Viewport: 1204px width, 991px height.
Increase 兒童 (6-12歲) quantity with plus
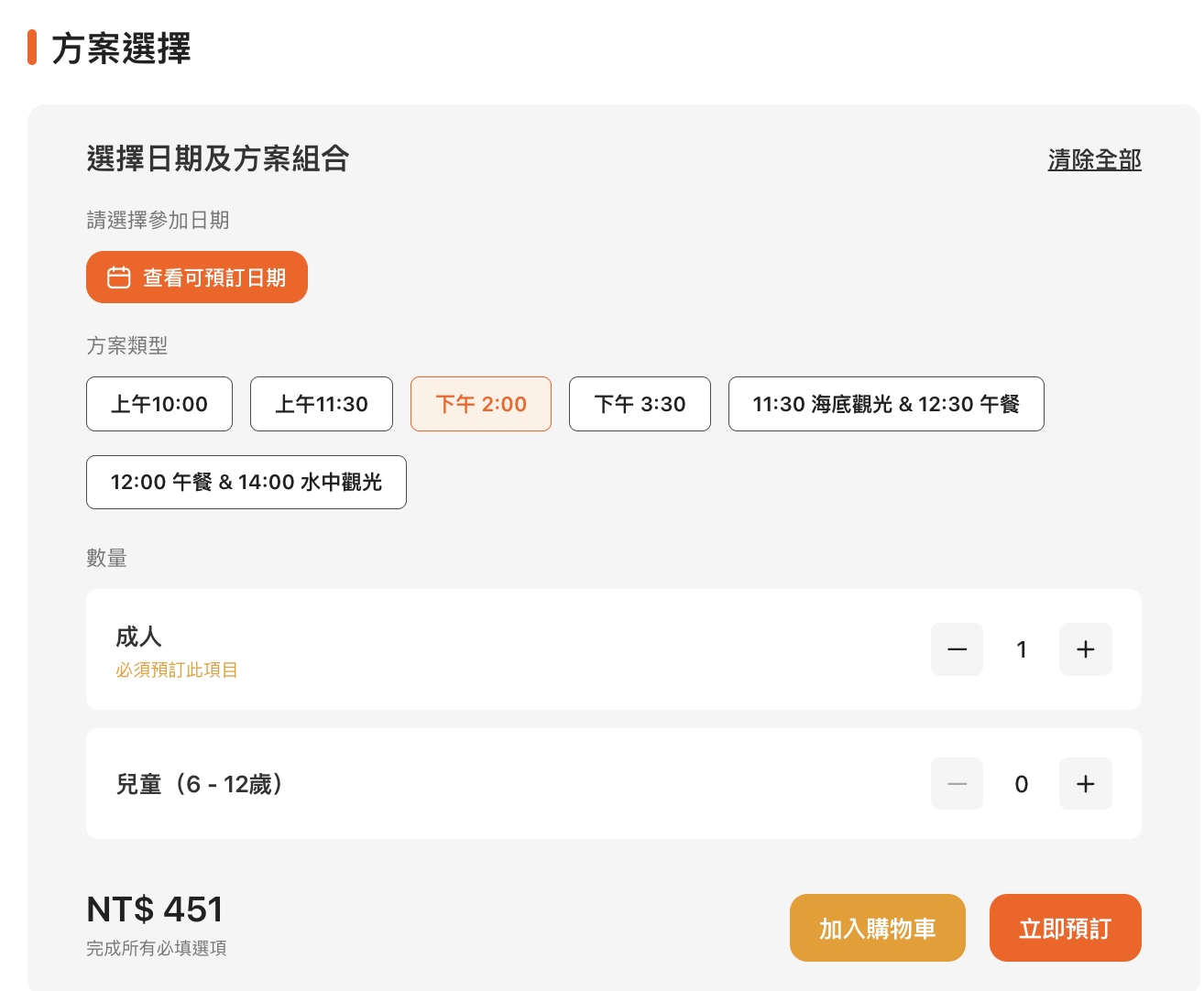pos(1086,784)
